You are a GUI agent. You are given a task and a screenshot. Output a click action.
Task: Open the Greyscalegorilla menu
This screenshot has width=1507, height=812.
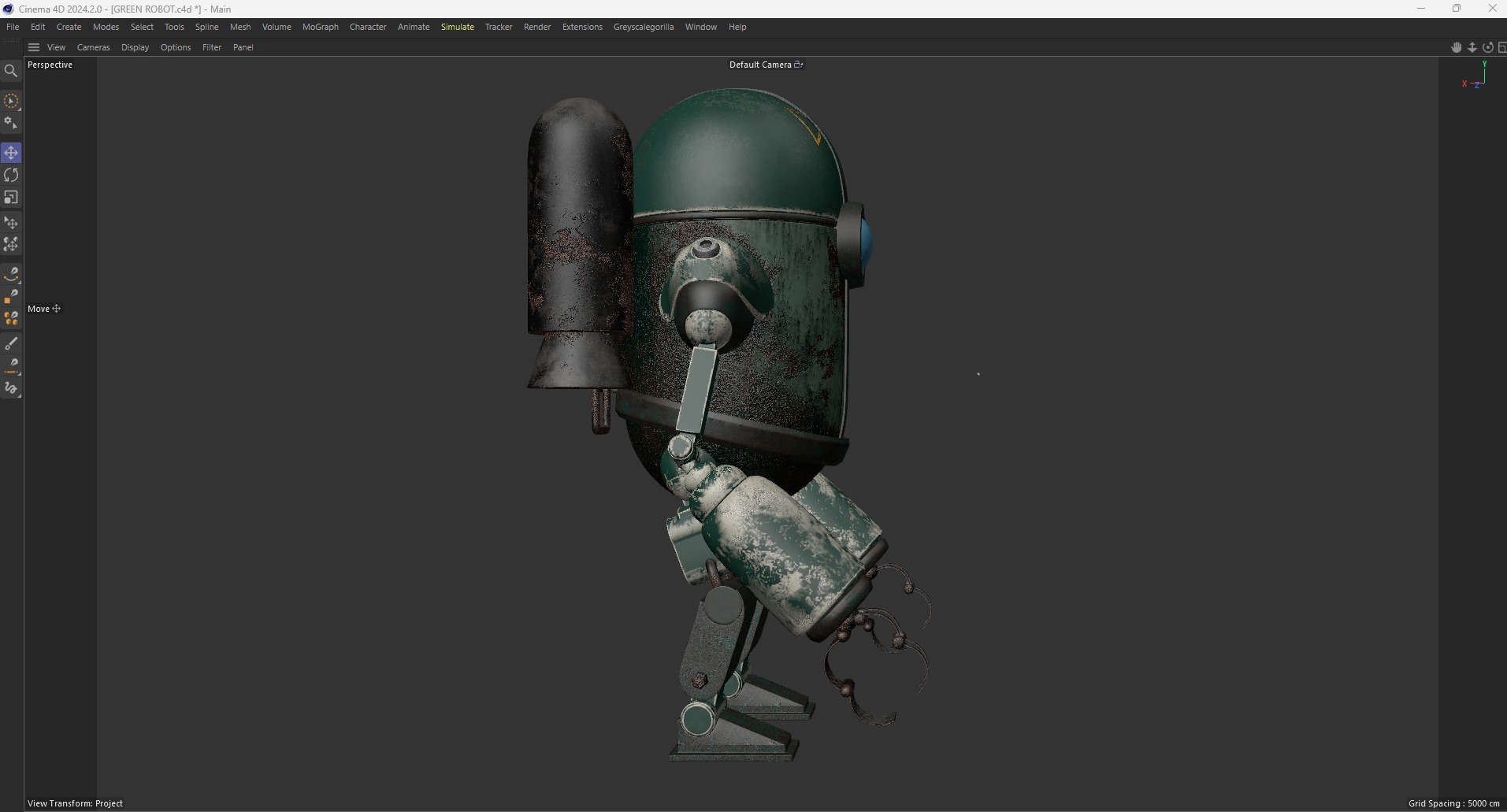644,27
